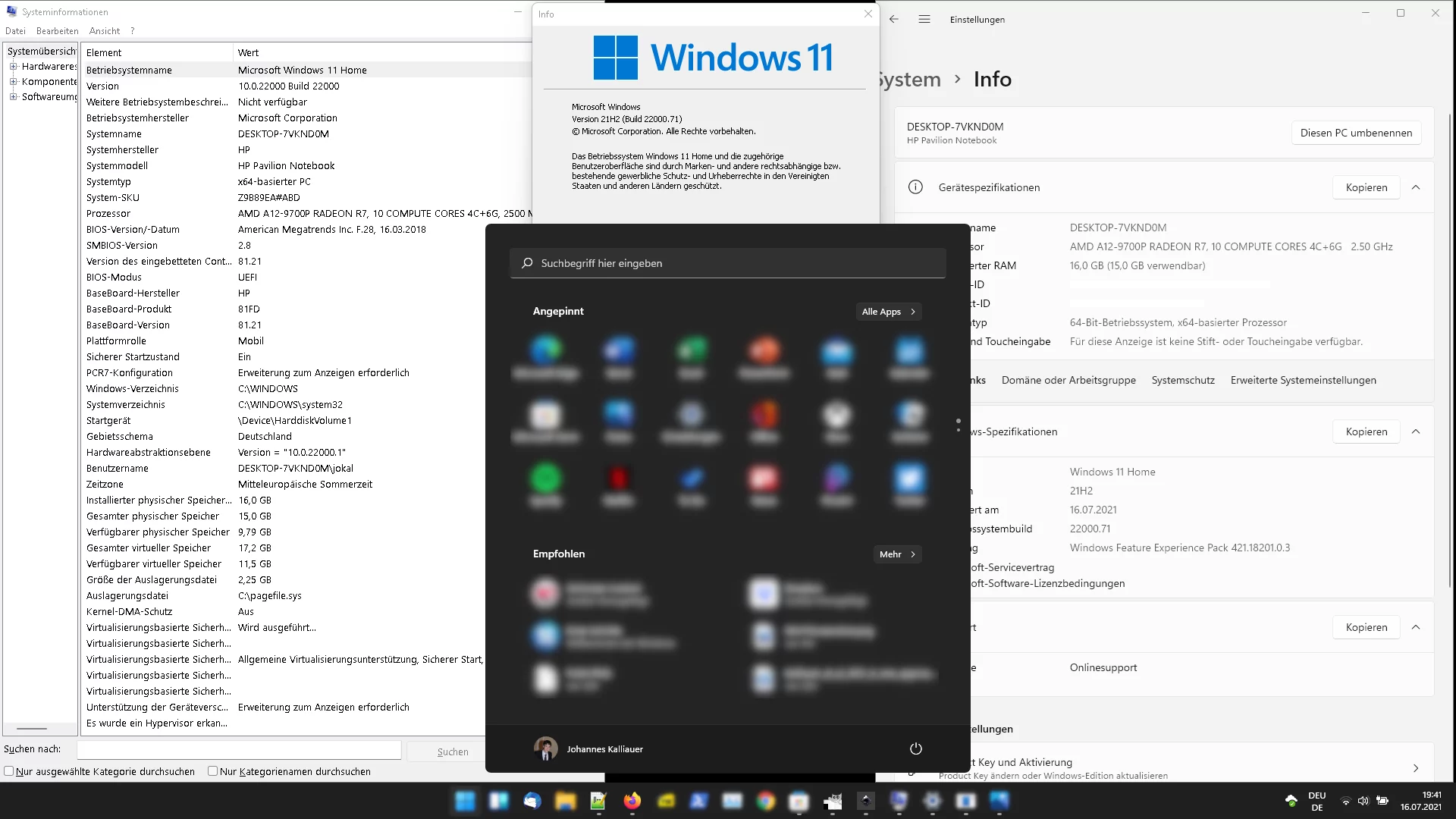Open the Bearbeiten menu

pos(57,31)
